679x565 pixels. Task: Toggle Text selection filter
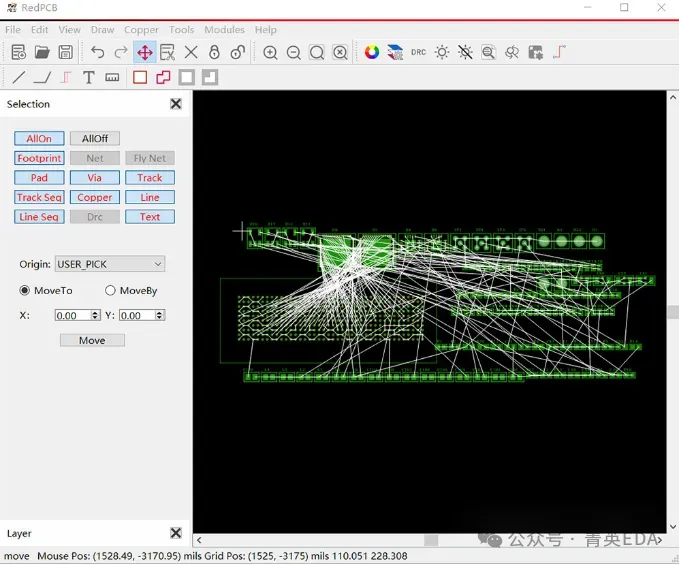(x=150, y=216)
